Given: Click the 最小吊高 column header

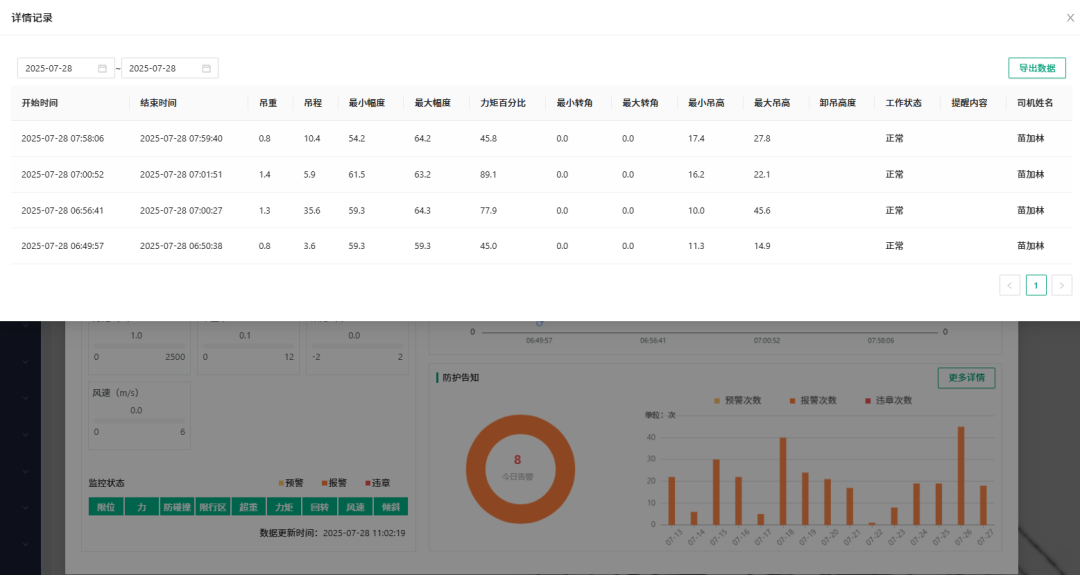Looking at the screenshot, I should pos(706,103).
